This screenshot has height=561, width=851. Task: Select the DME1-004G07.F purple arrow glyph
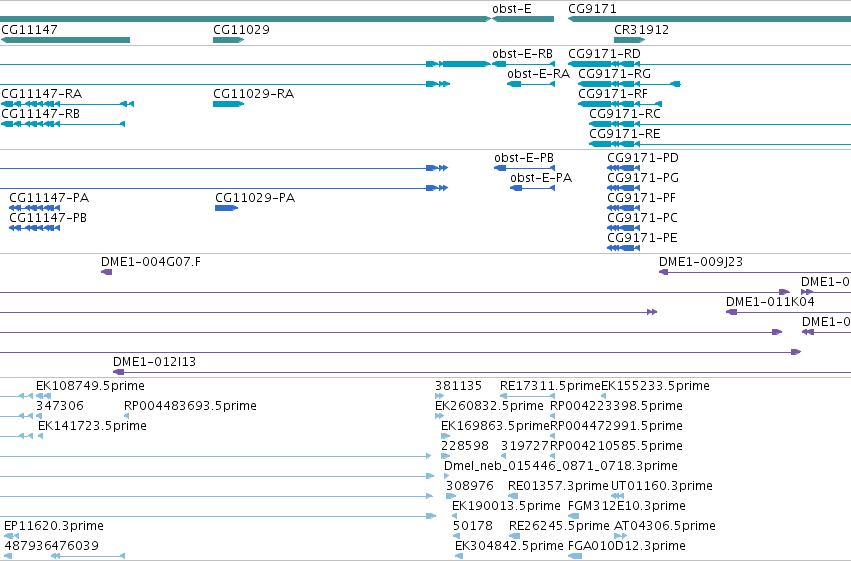coord(106,272)
